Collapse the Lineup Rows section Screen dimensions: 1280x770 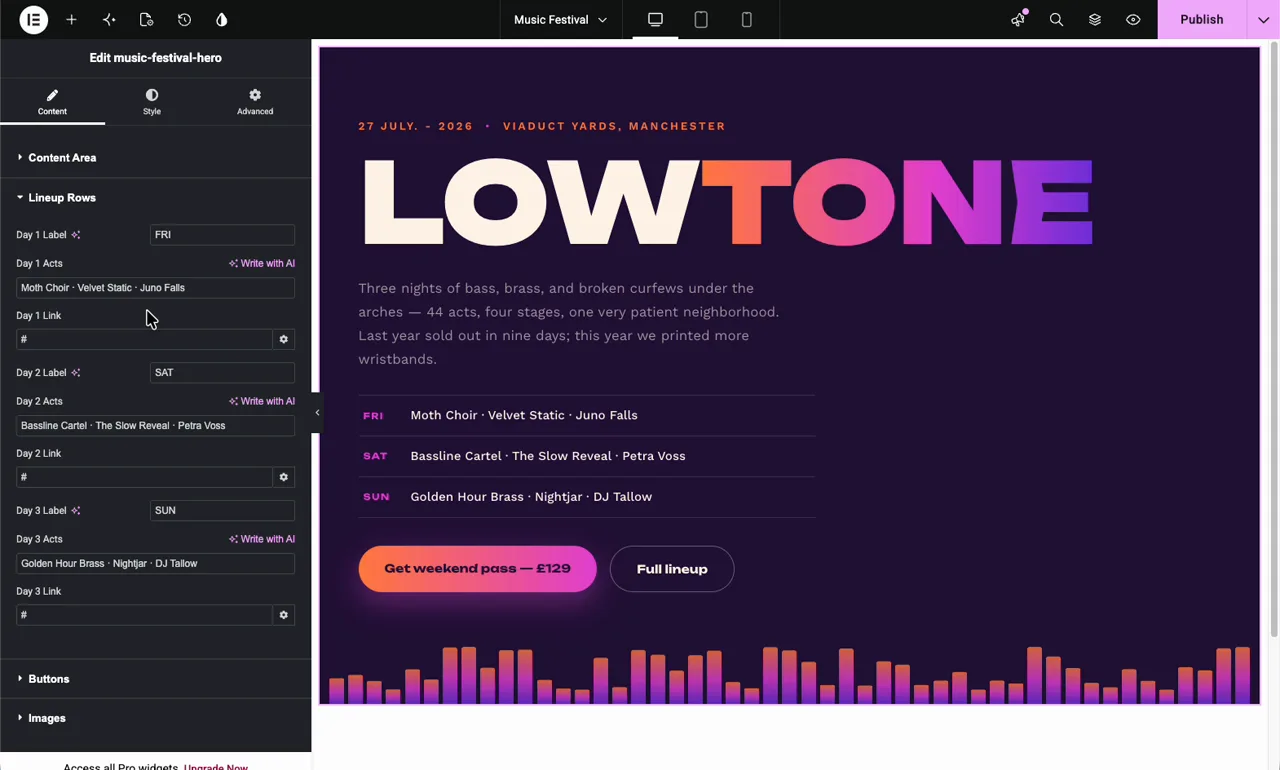click(155, 197)
